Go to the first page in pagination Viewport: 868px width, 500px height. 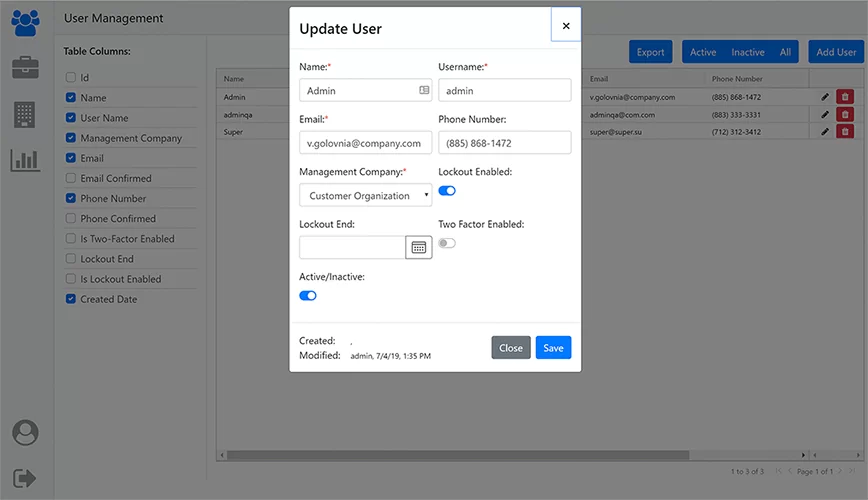tap(778, 471)
